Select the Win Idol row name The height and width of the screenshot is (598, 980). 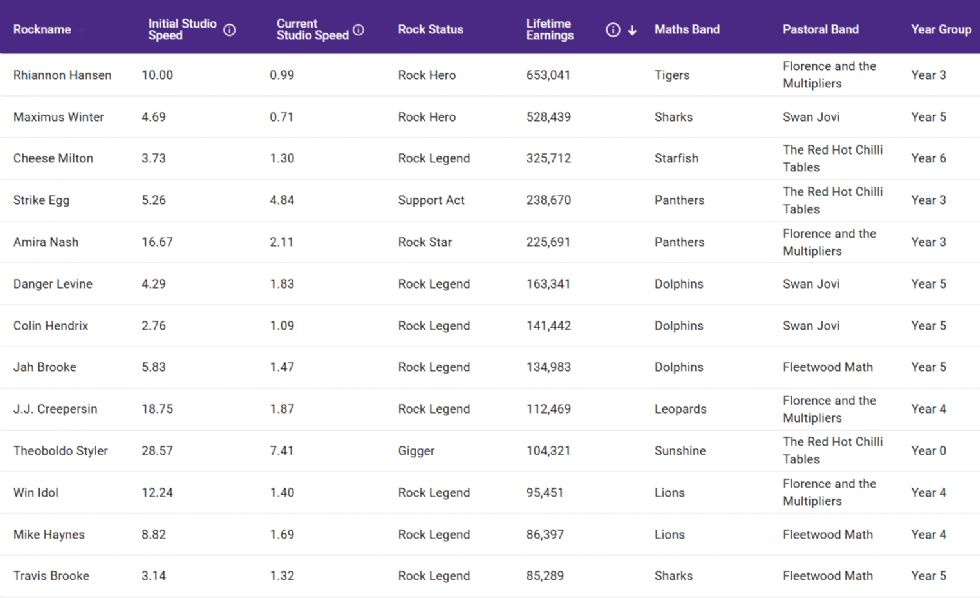(x=36, y=493)
